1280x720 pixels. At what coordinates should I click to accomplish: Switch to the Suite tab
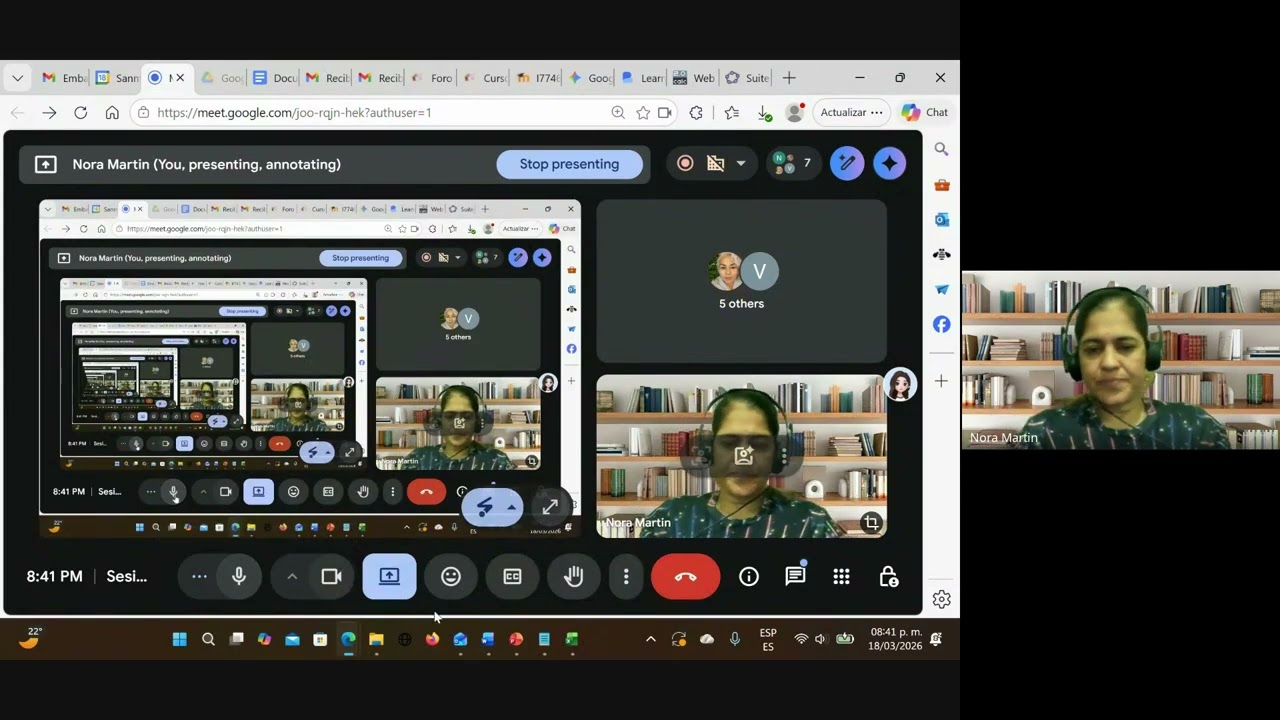[747, 78]
